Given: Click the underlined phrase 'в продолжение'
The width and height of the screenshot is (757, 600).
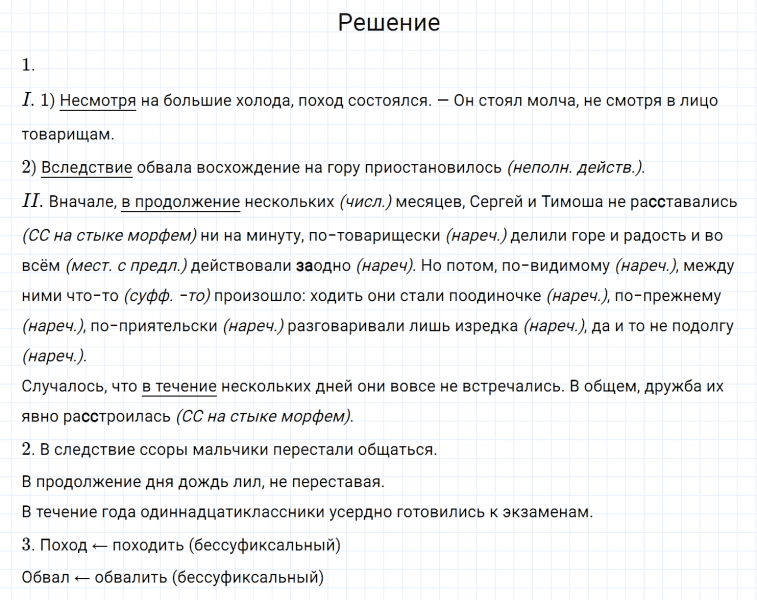Looking at the screenshot, I should [x=180, y=201].
